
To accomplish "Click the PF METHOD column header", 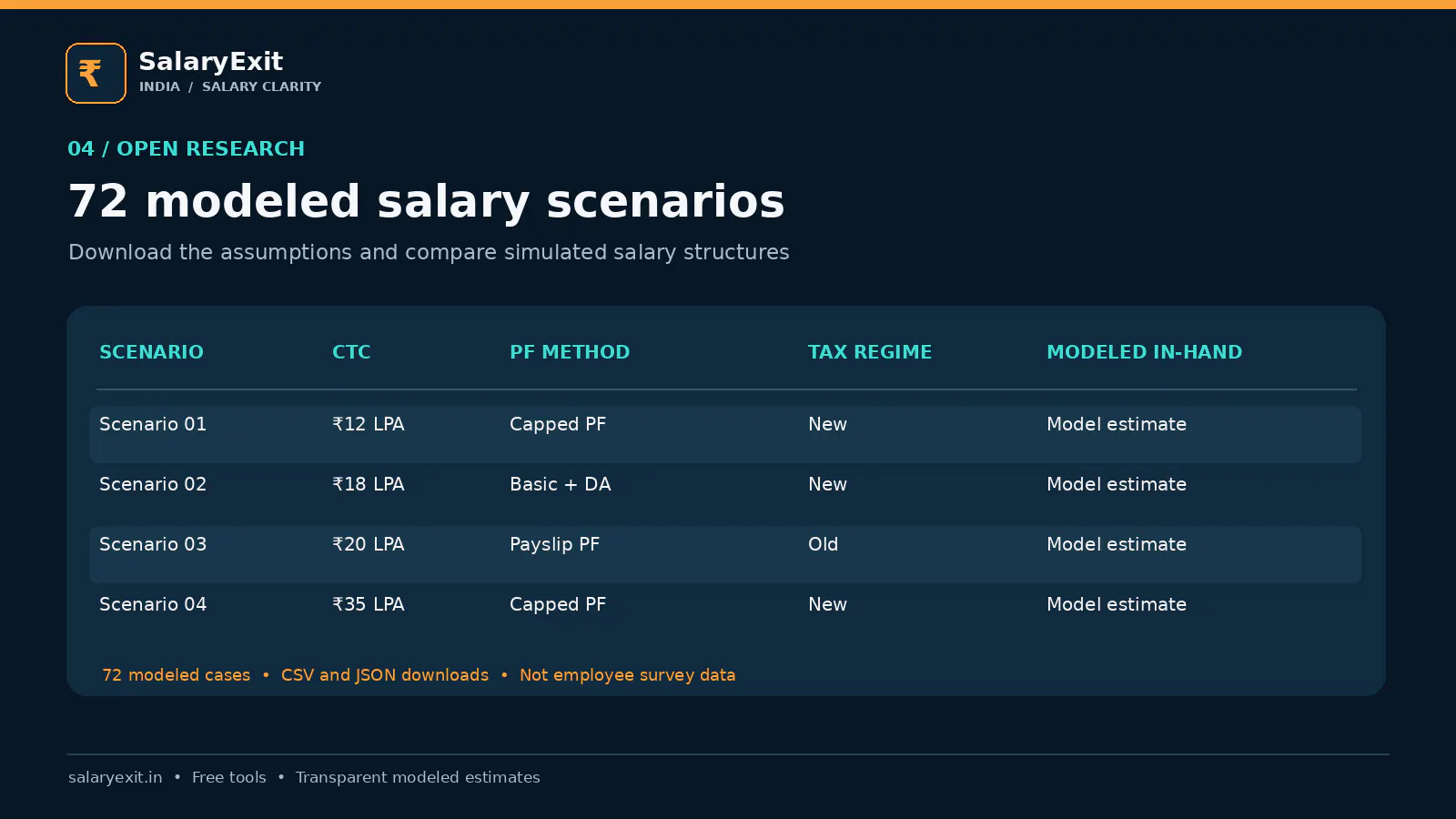I will coord(570,352).
